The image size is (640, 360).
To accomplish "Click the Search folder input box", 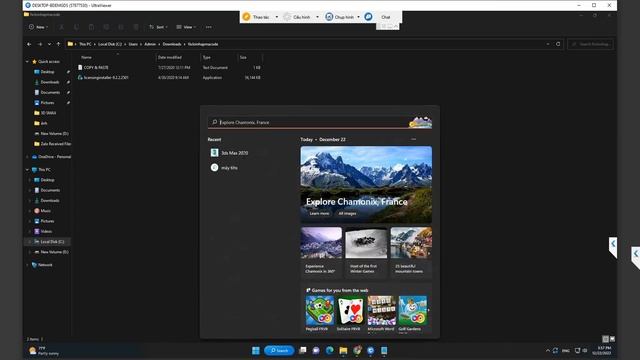I will (590, 44).
